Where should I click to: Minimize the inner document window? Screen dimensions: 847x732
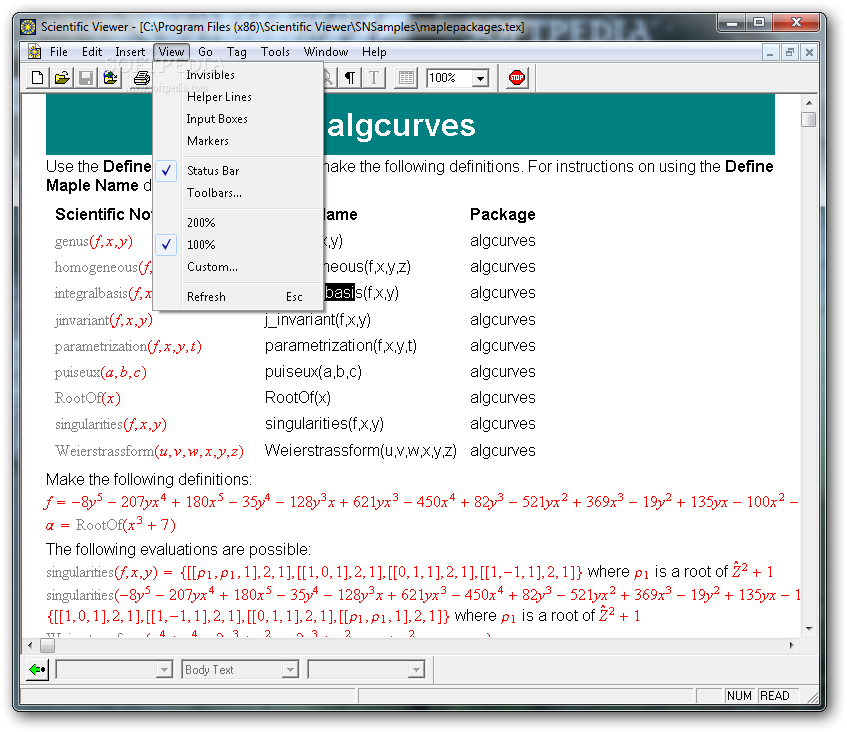tap(770, 52)
